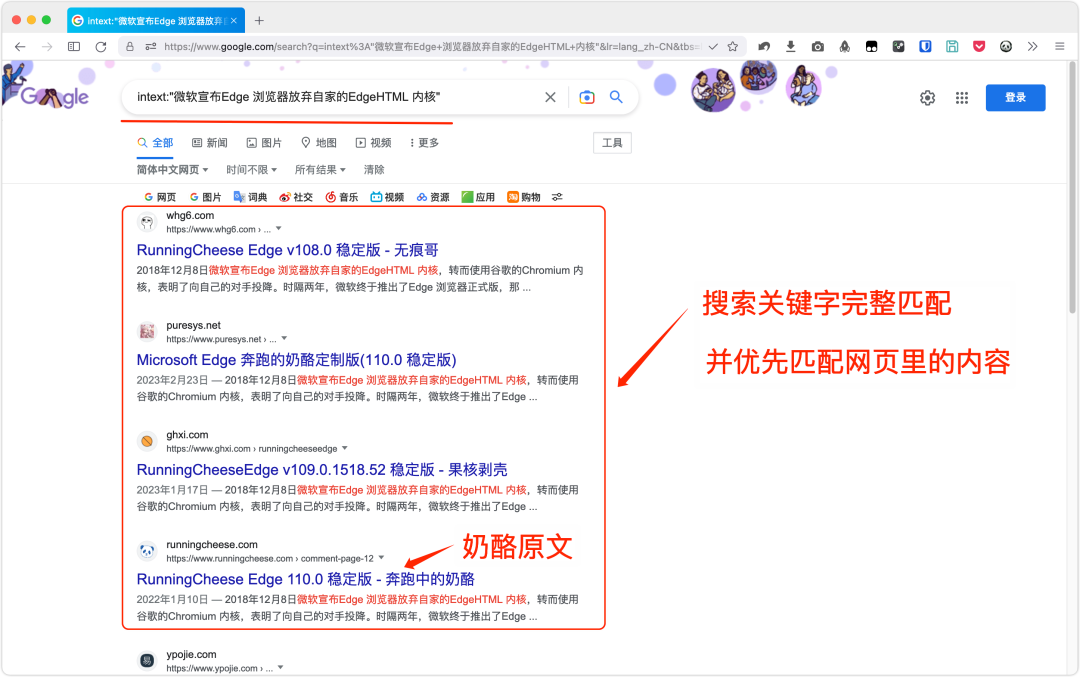Viewport: 1080px width, 677px height.
Task: Toggle the browser sidebar icon
Action: pos(74,47)
